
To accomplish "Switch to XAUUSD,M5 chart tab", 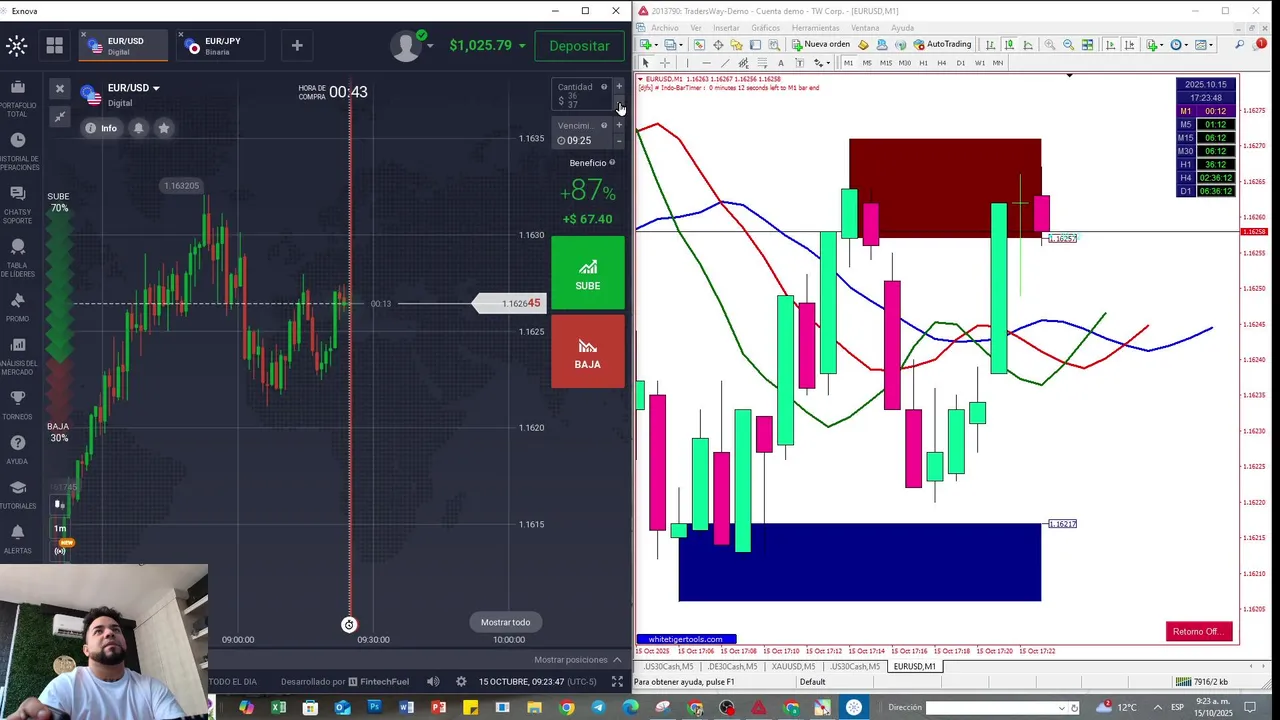I will (792, 667).
